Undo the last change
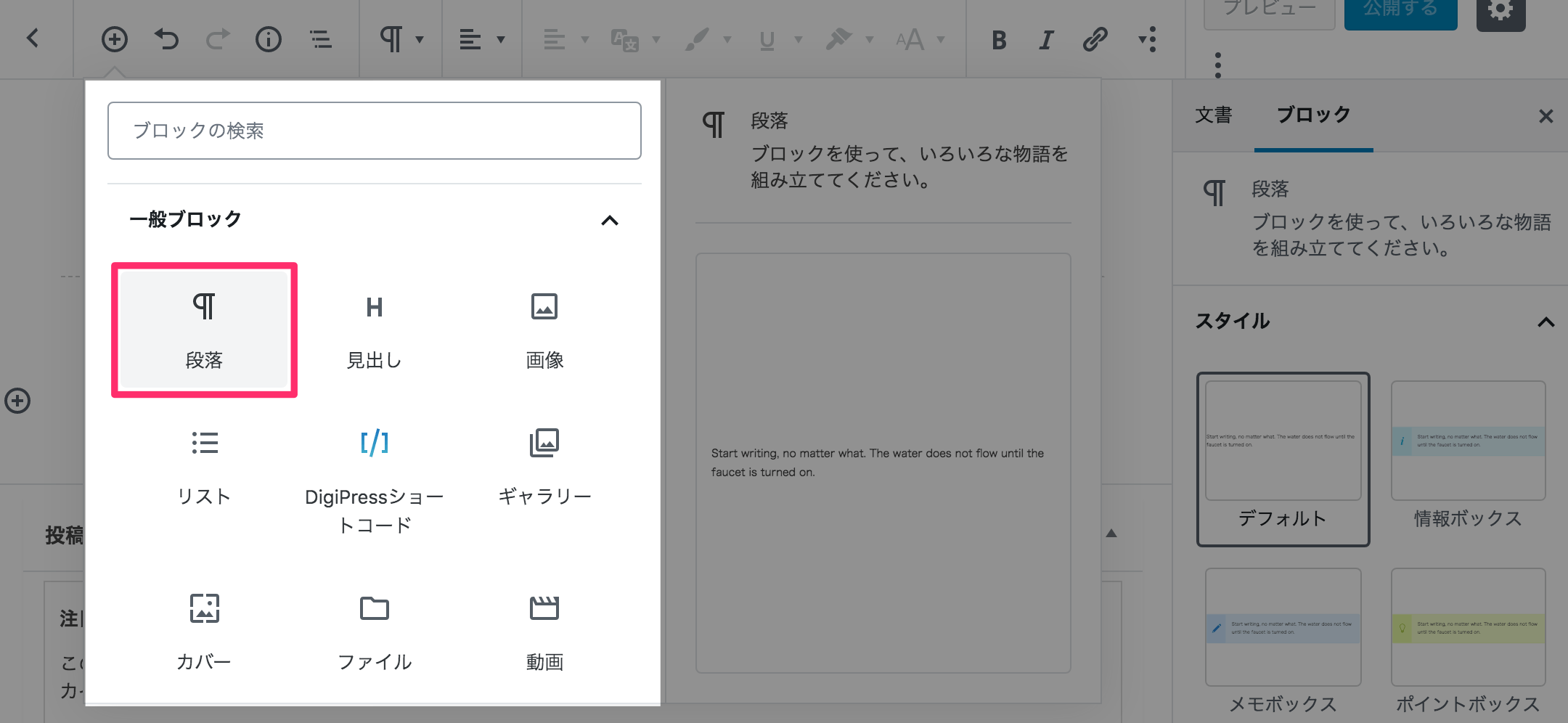 tap(166, 39)
